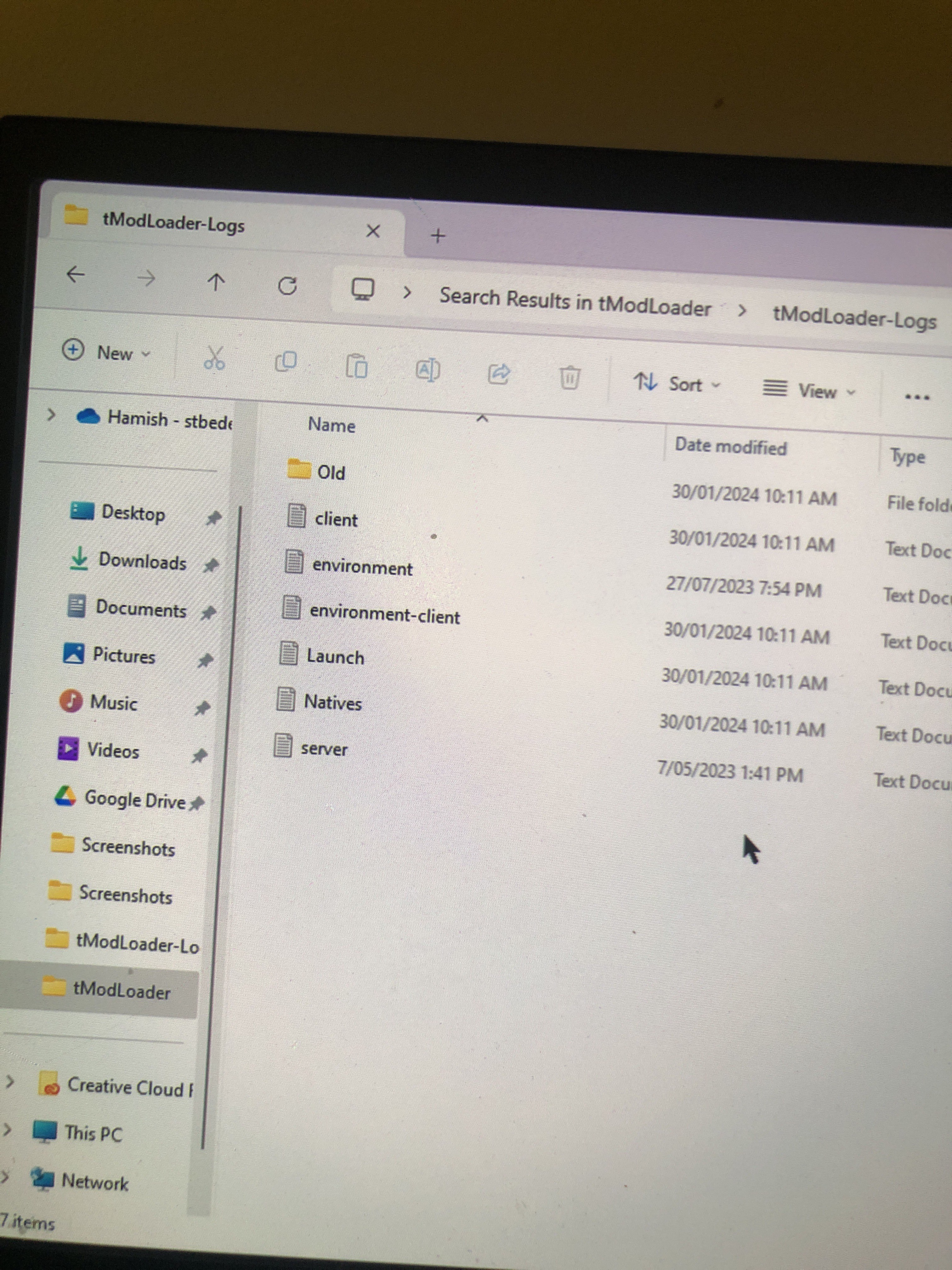The height and width of the screenshot is (1270, 952).
Task: Expand the Hamish OneDrive tree node
Action: 51,414
